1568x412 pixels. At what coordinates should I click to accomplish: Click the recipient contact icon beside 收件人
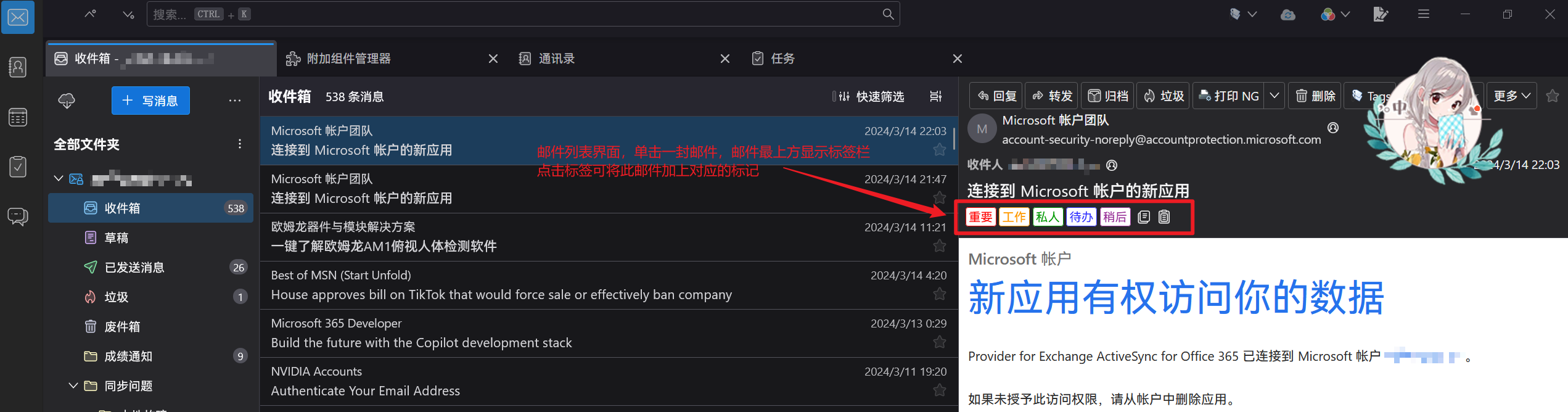[1112, 165]
